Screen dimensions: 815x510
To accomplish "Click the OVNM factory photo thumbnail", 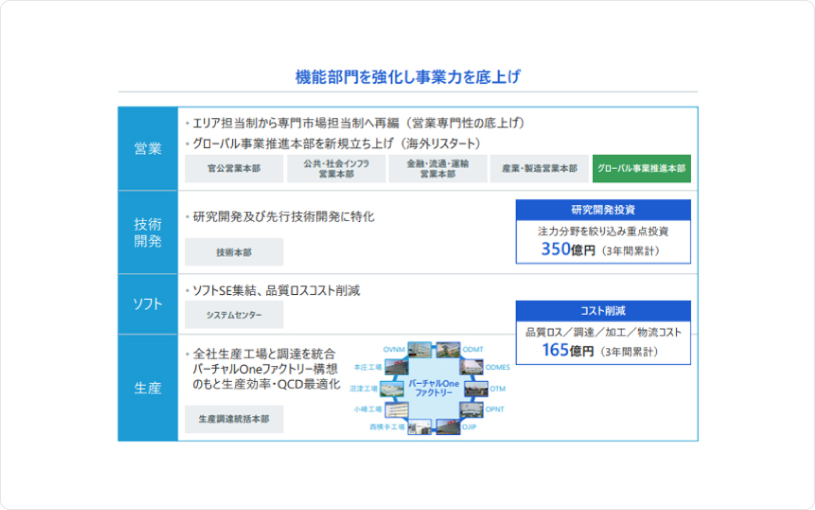I will [x=419, y=349].
